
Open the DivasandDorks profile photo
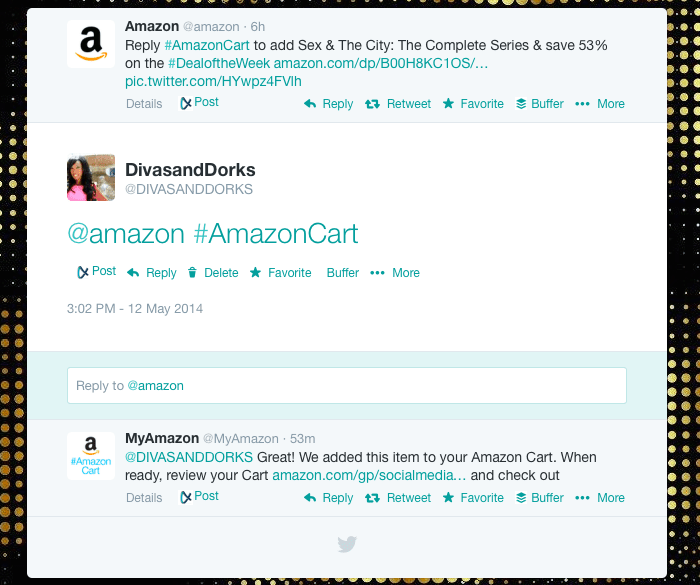pyautogui.click(x=91, y=178)
